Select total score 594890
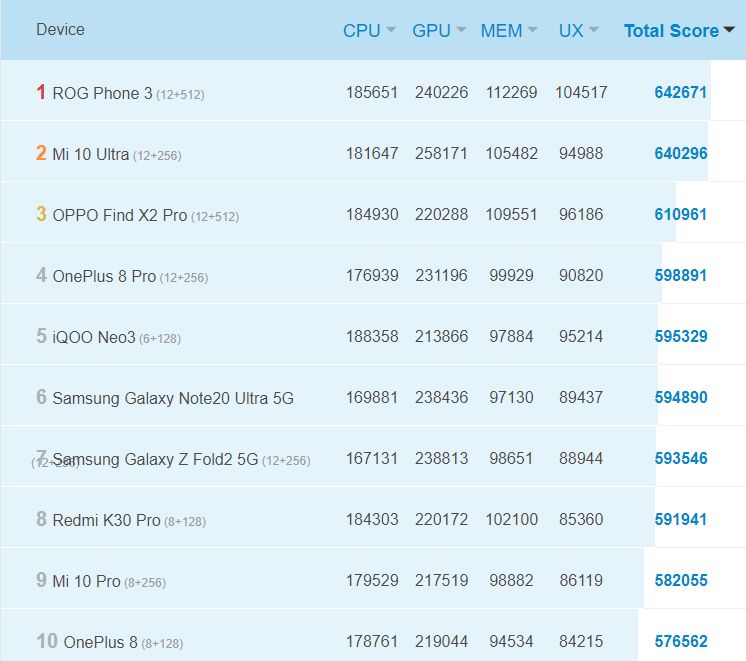 tap(681, 397)
